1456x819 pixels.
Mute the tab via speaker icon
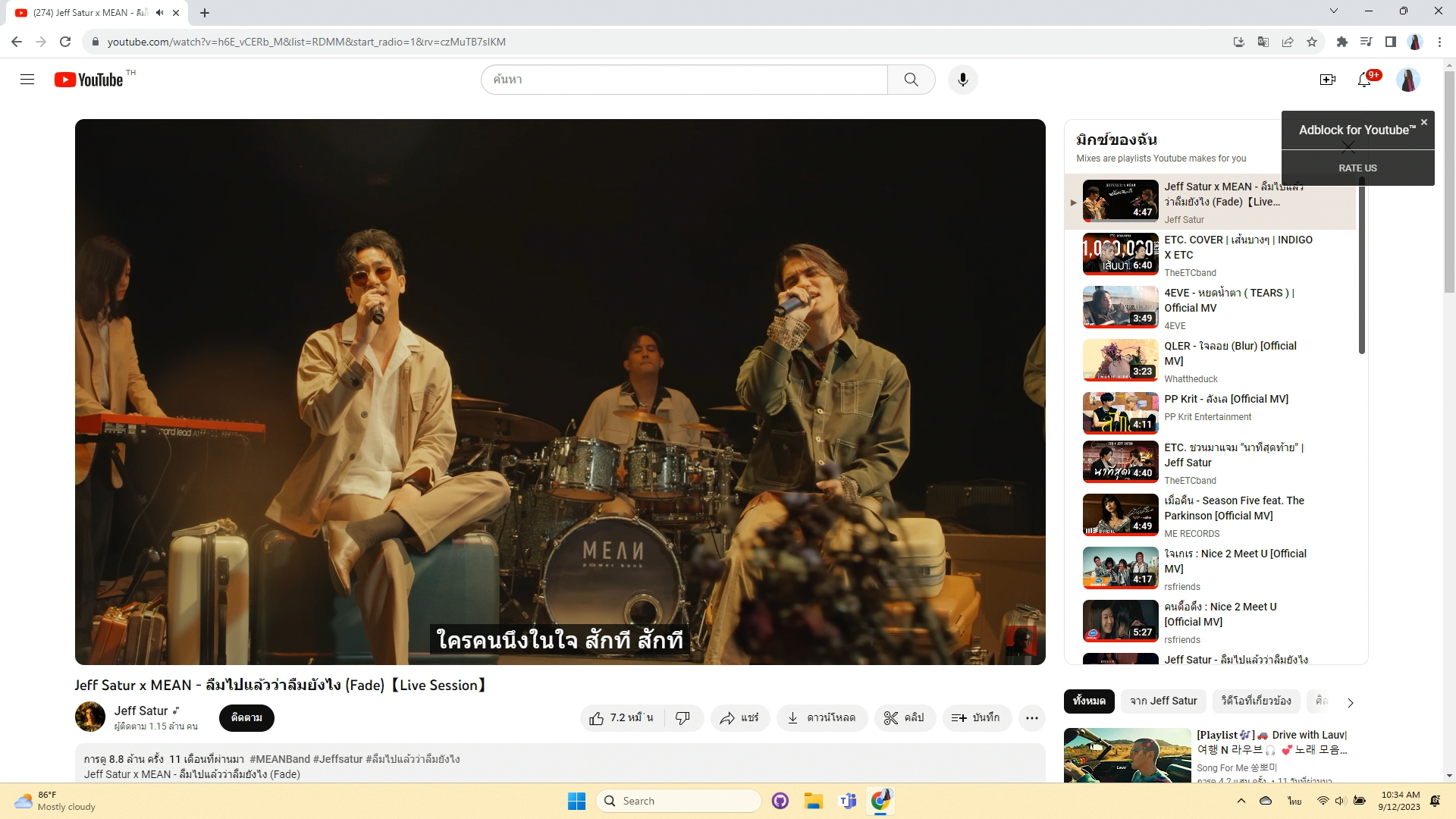[x=159, y=13]
